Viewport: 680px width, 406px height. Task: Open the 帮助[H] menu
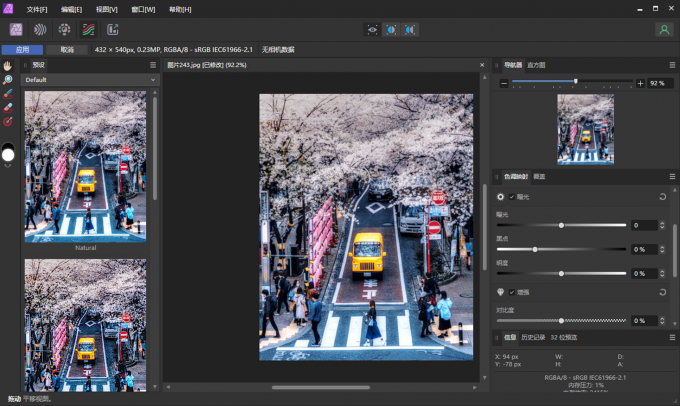[x=180, y=9]
